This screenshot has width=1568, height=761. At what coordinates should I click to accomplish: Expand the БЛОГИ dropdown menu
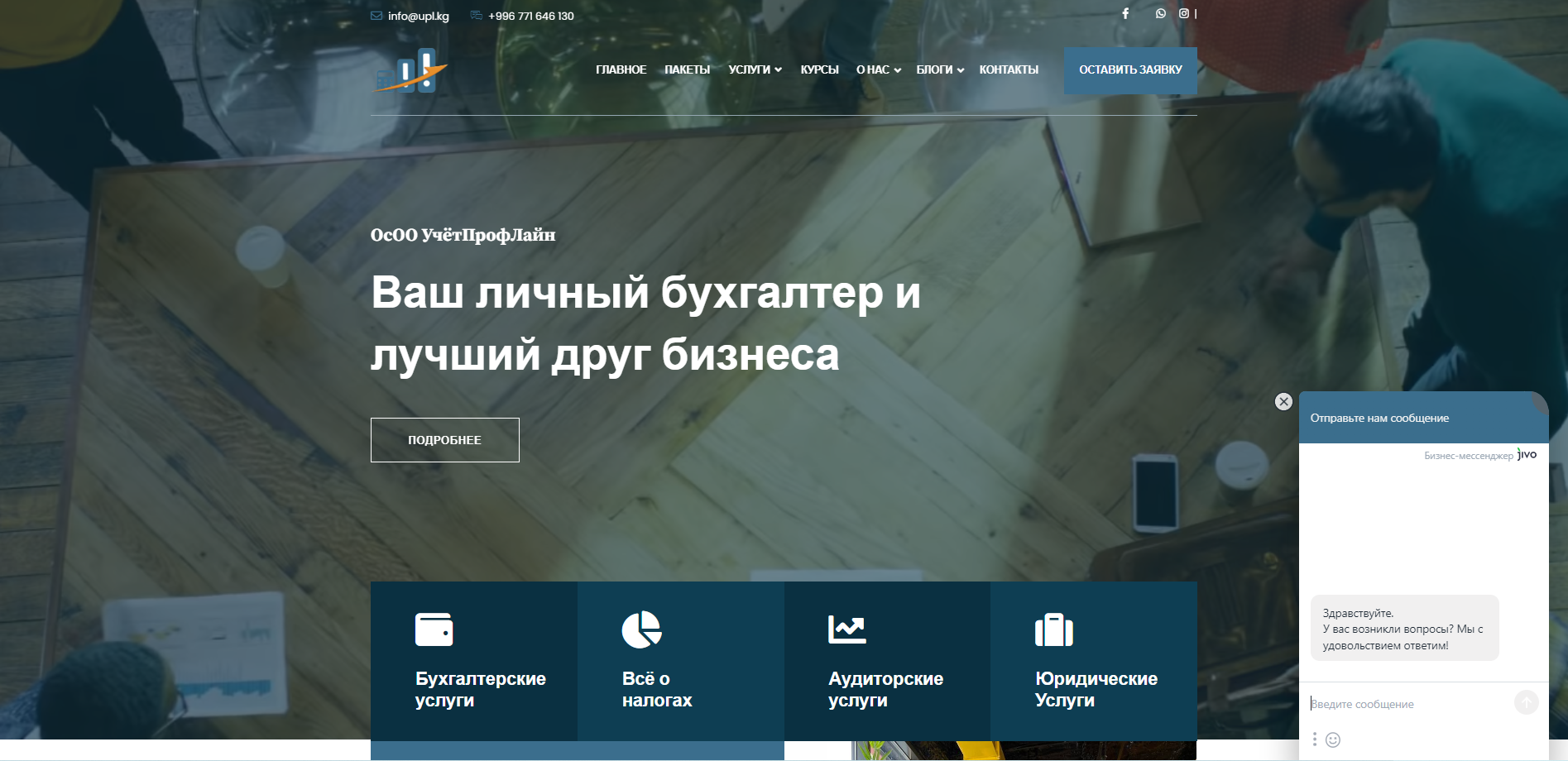coord(939,70)
